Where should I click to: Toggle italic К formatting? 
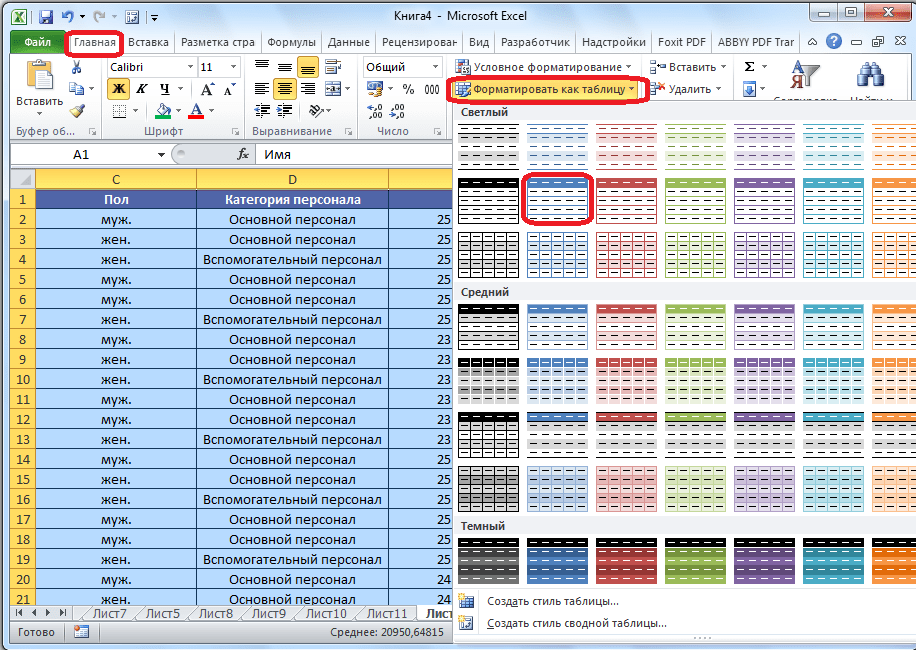click(x=141, y=89)
